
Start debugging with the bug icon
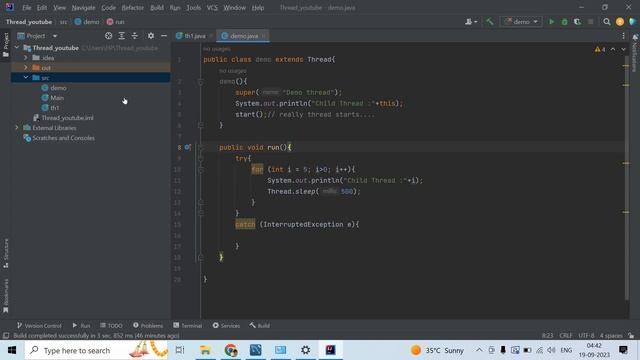coord(564,22)
